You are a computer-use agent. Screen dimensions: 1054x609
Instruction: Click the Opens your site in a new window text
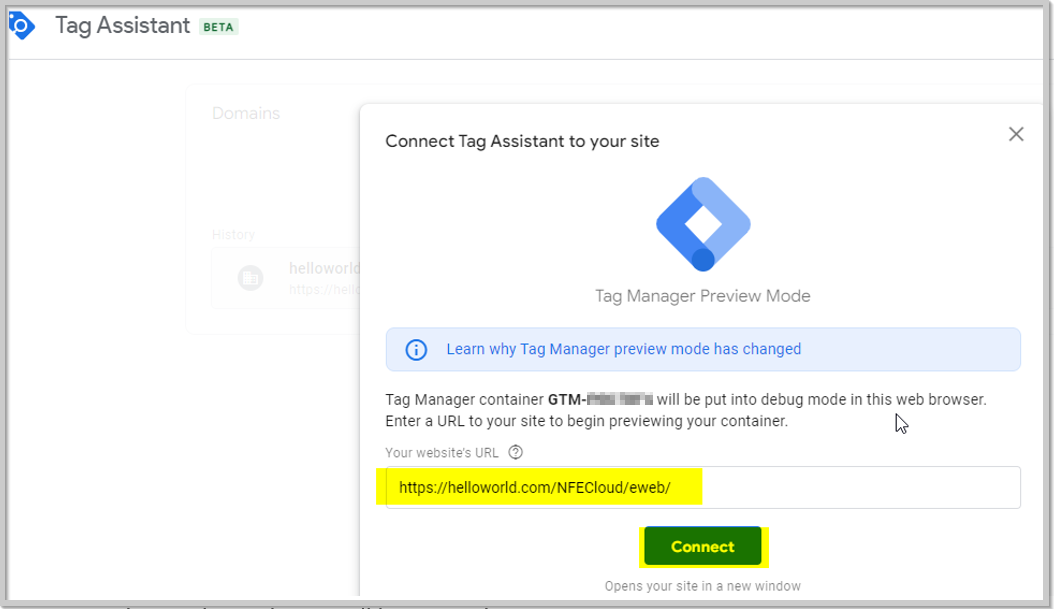(702, 586)
